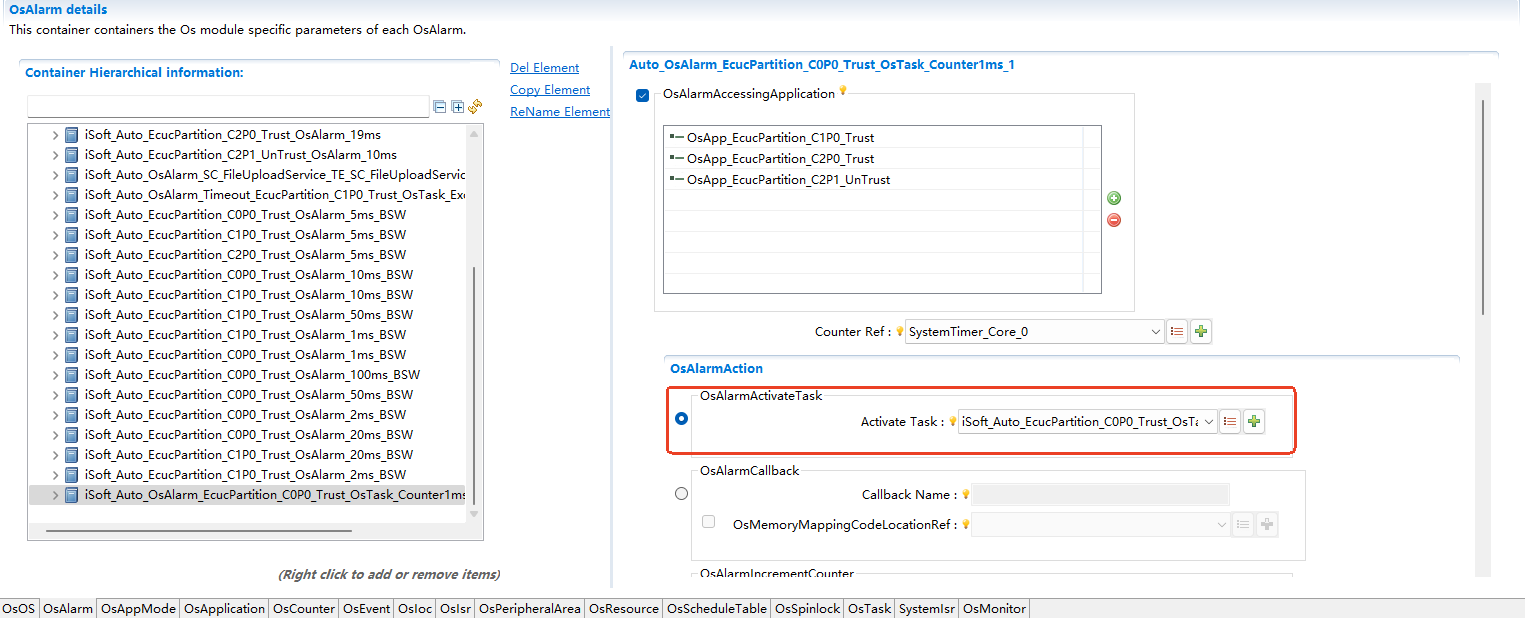Open the Counter Ref list selection icon

pyautogui.click(x=1177, y=332)
